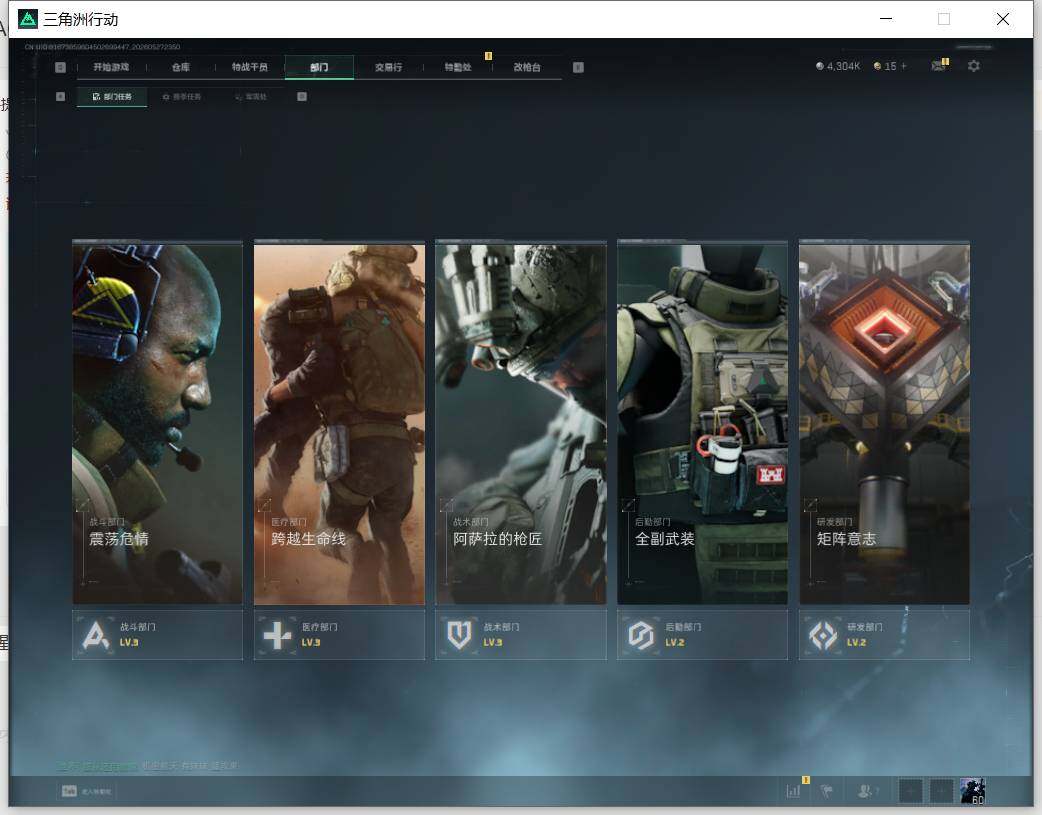Click the expand icon on the 矩阵意志 card
This screenshot has width=1042, height=815.
[x=810, y=505]
